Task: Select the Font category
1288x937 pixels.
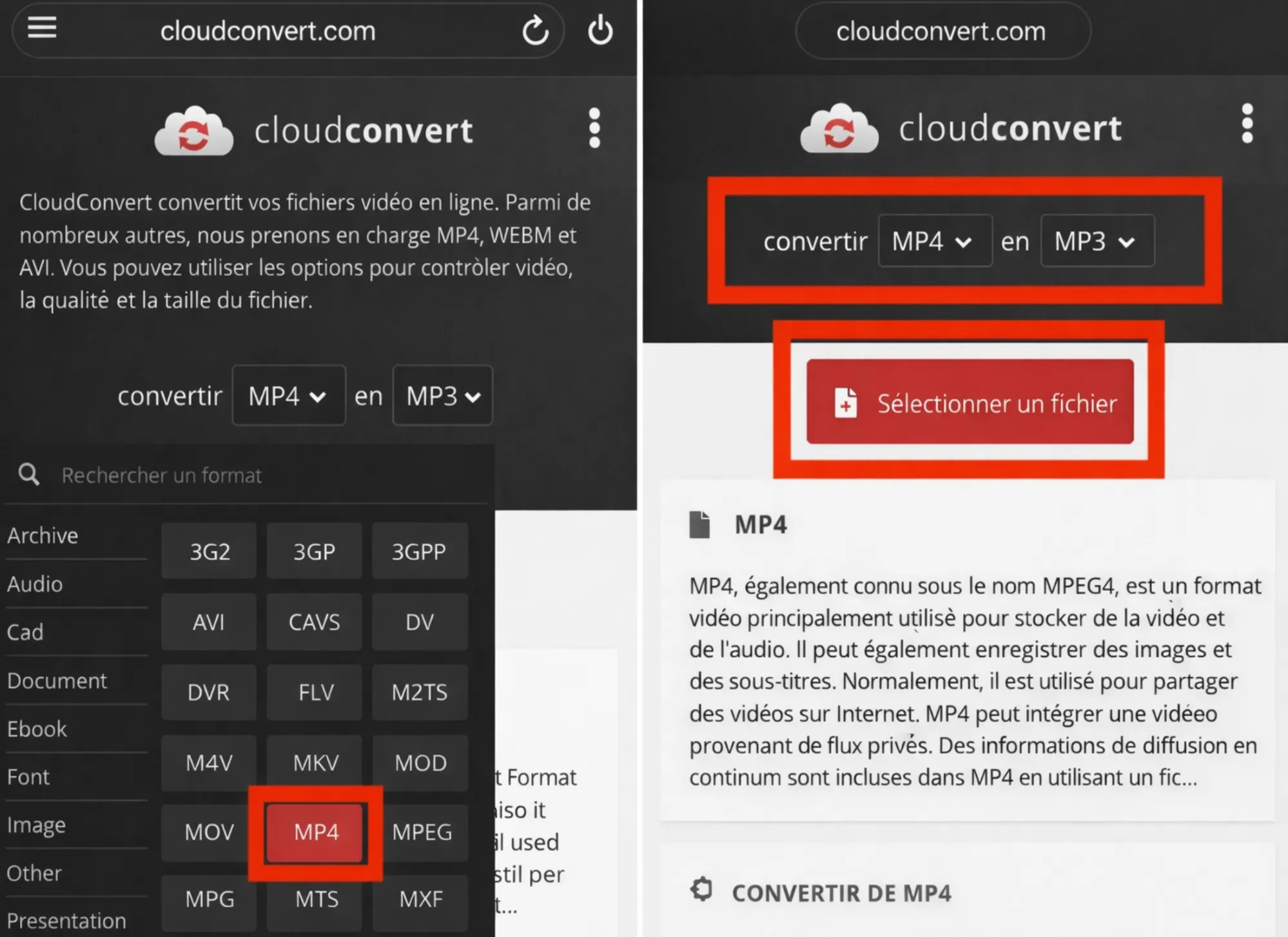Action: 28,777
